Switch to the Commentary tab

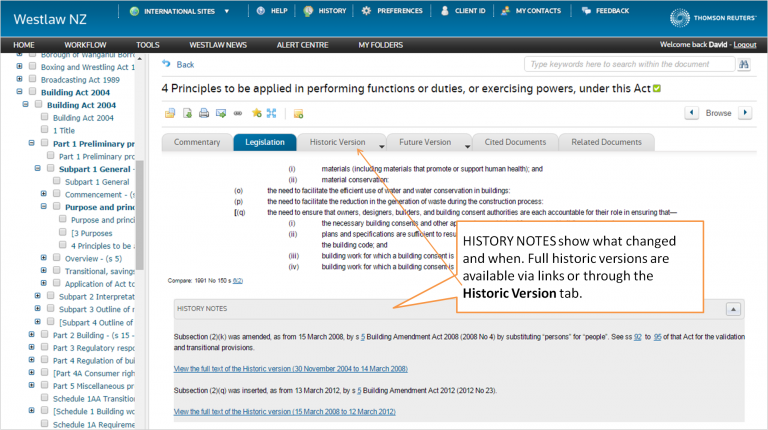pos(197,142)
